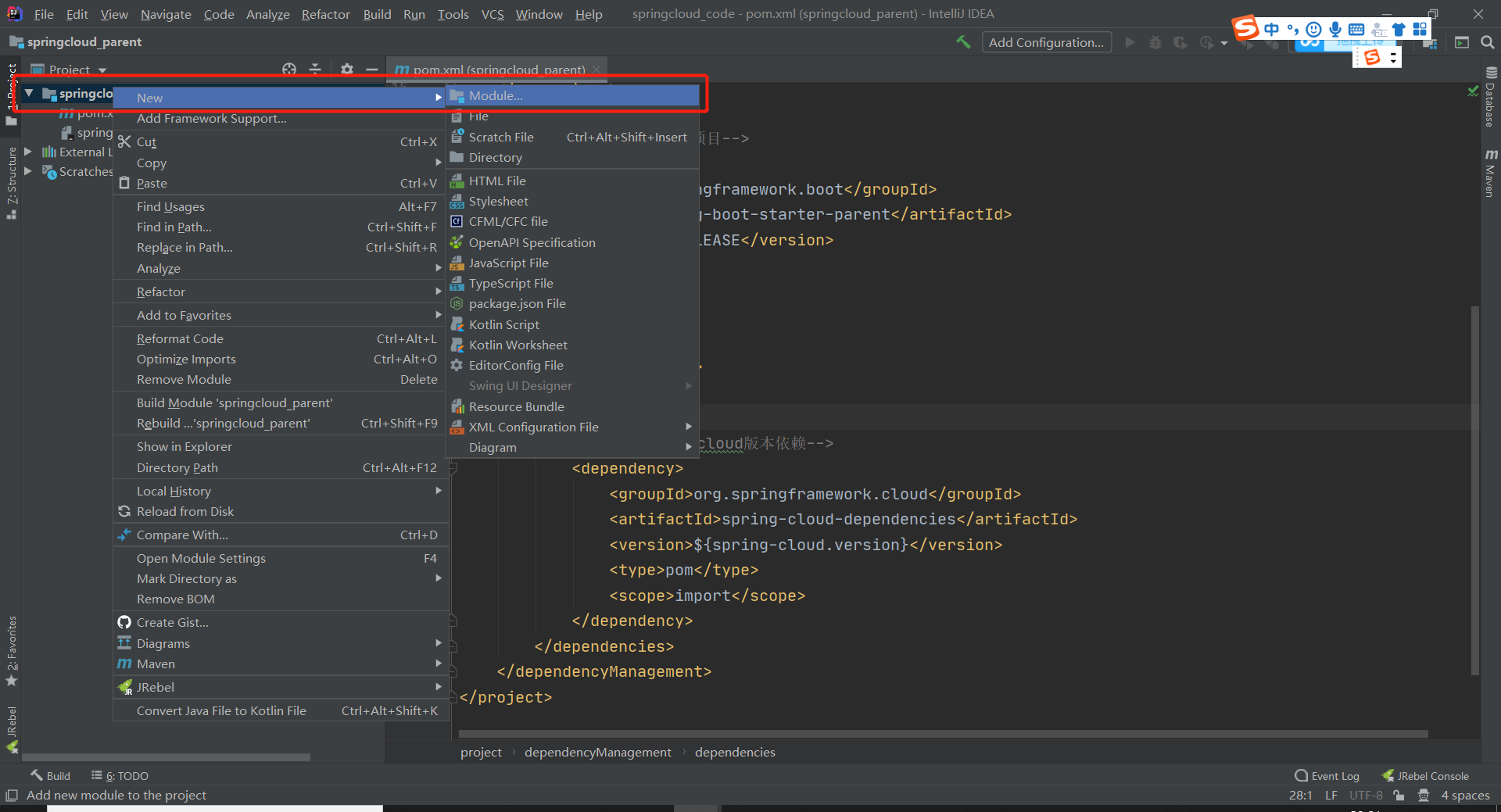Open Project panel settings gear
Viewport: 1501px width, 812px height.
(347, 70)
